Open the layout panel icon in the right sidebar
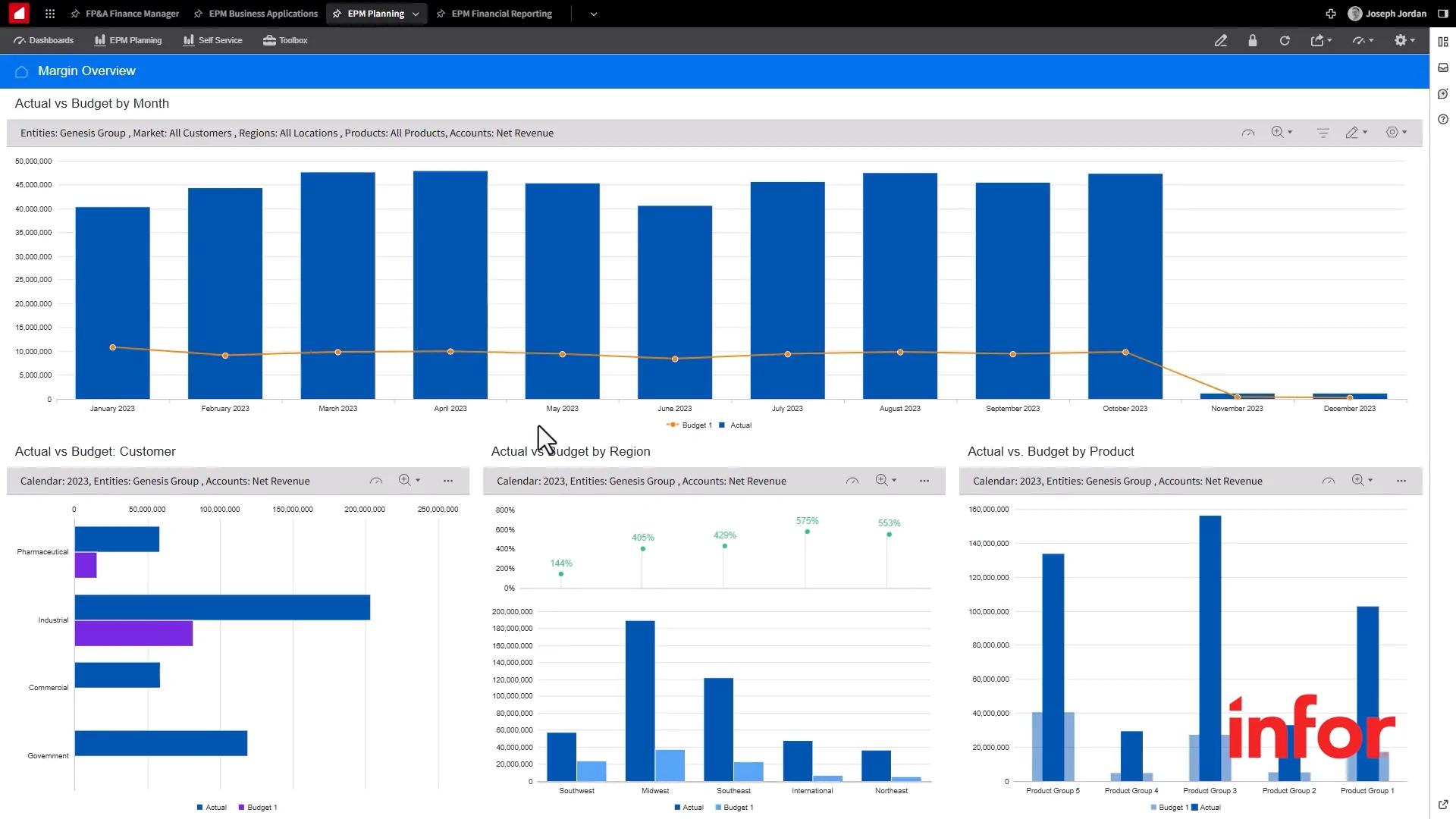 pyautogui.click(x=1444, y=41)
